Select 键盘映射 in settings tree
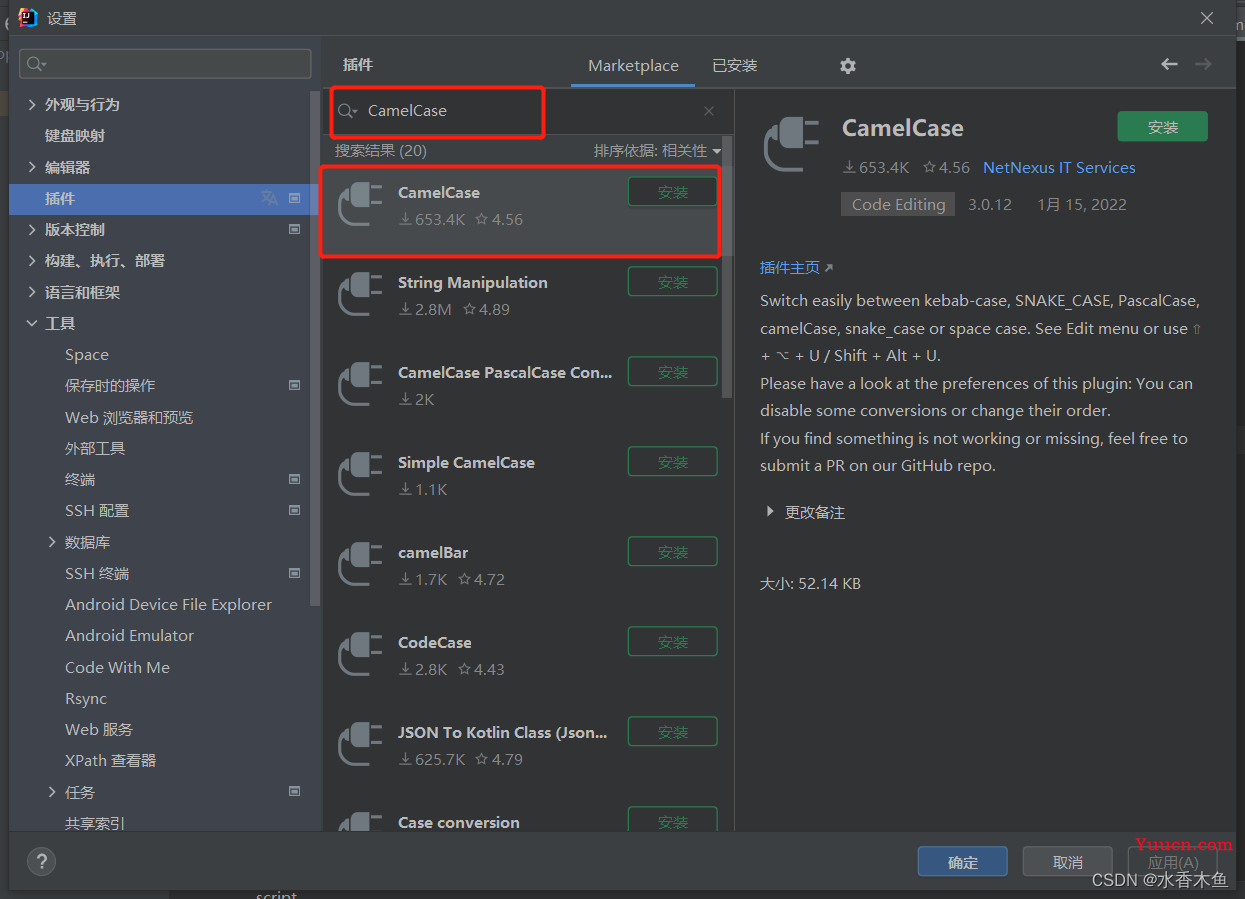This screenshot has height=899, width=1245. click(75, 135)
